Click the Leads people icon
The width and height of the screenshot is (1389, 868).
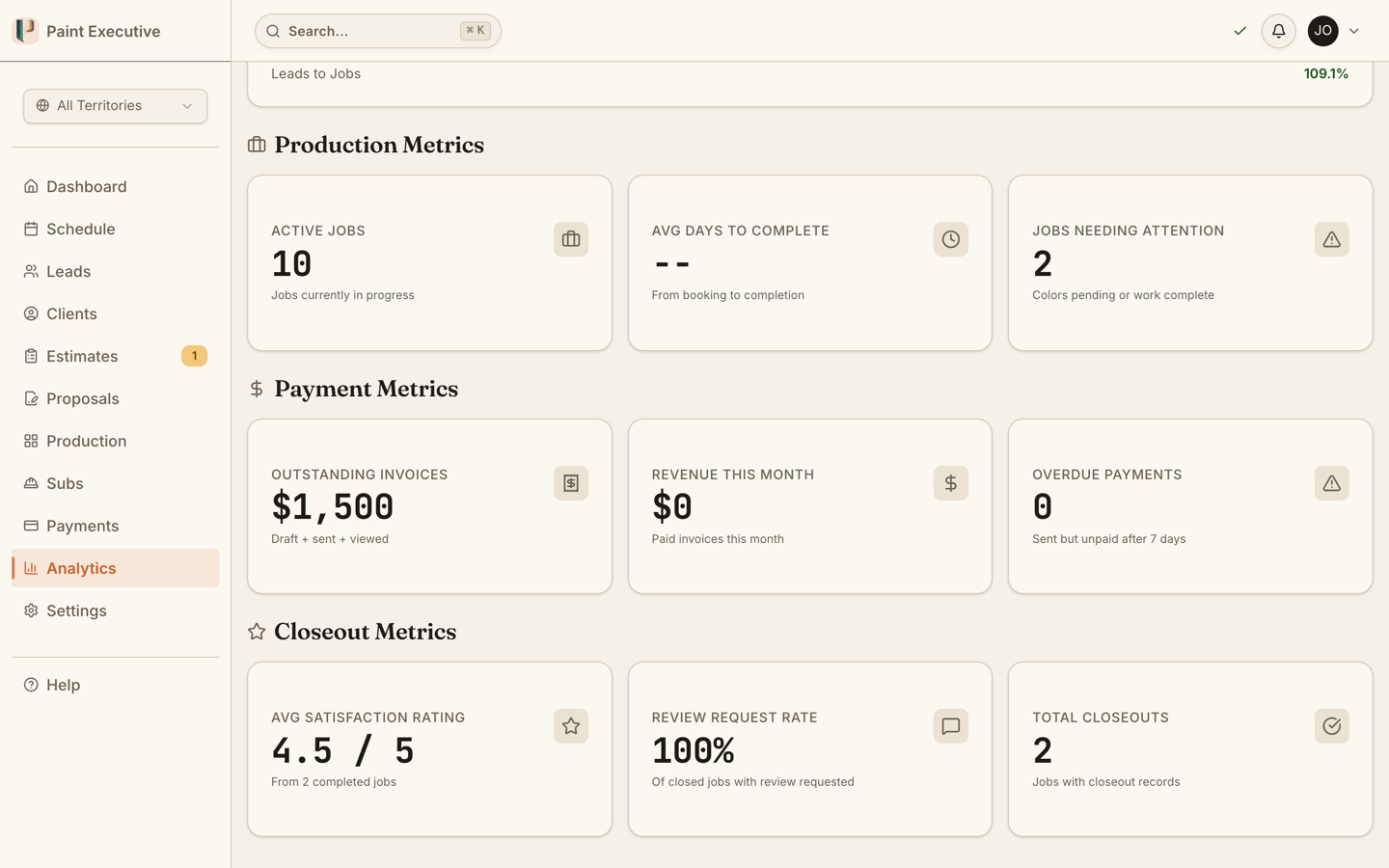31,271
